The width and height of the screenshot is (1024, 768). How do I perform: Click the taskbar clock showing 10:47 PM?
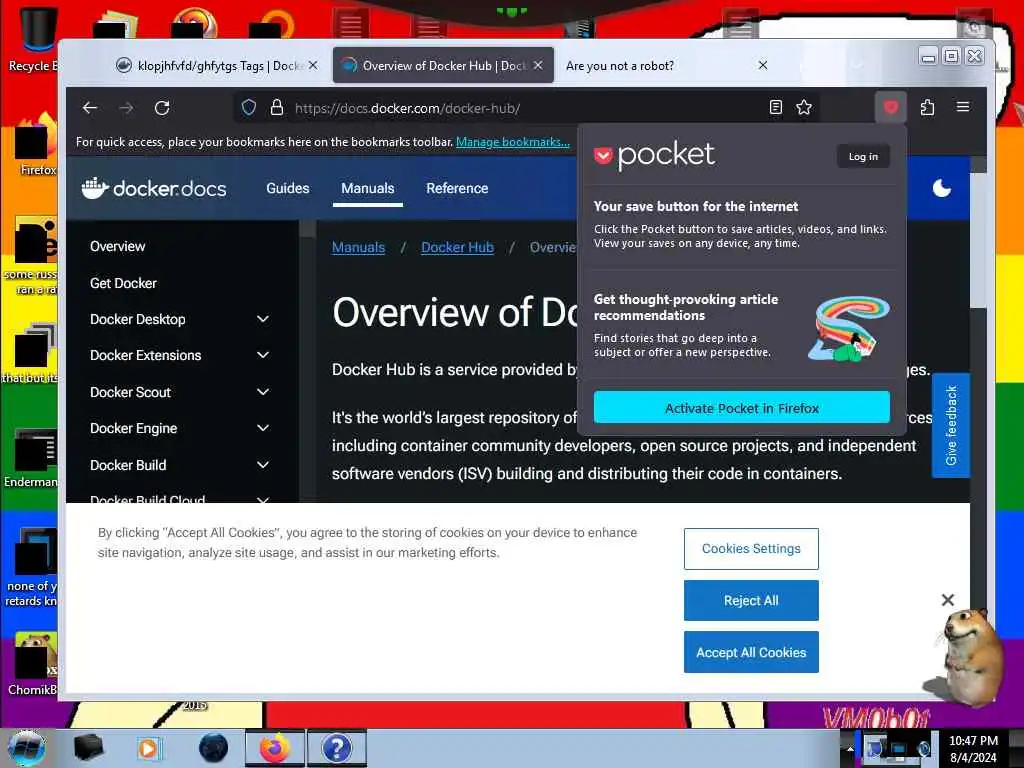click(x=973, y=749)
